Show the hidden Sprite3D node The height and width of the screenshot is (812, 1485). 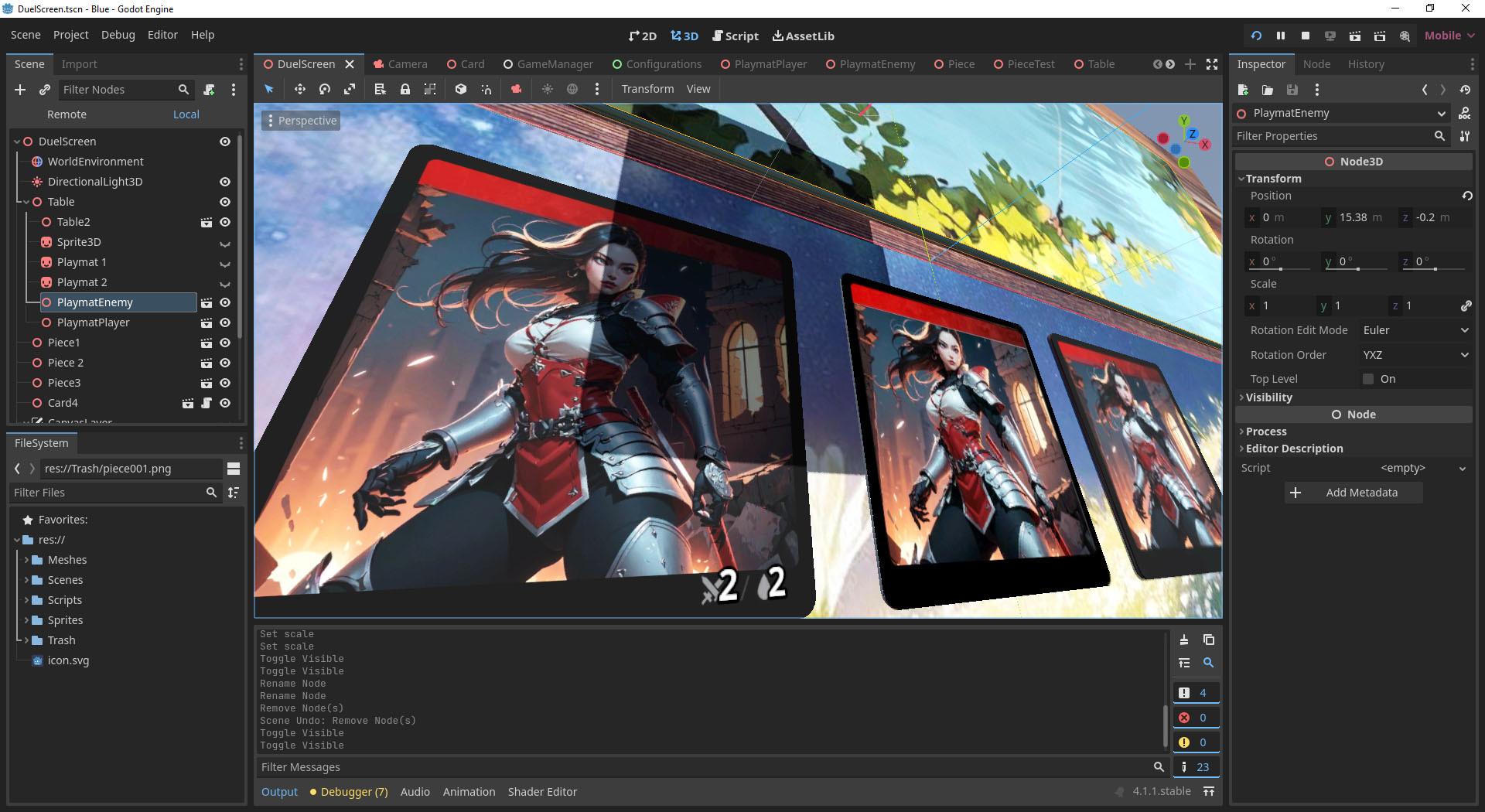(x=225, y=243)
